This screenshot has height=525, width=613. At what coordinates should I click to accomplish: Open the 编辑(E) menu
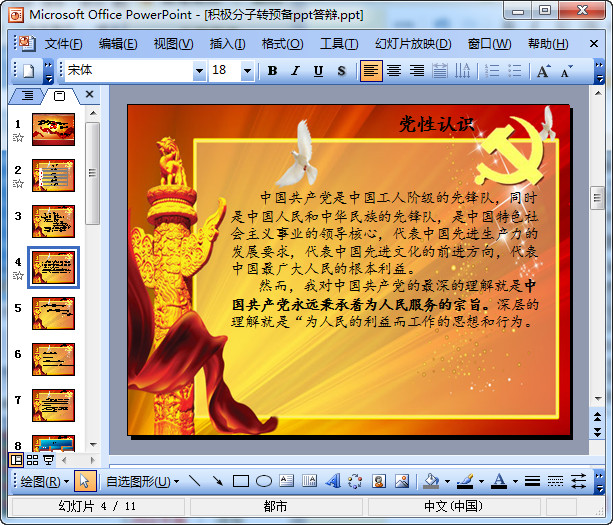coord(118,44)
